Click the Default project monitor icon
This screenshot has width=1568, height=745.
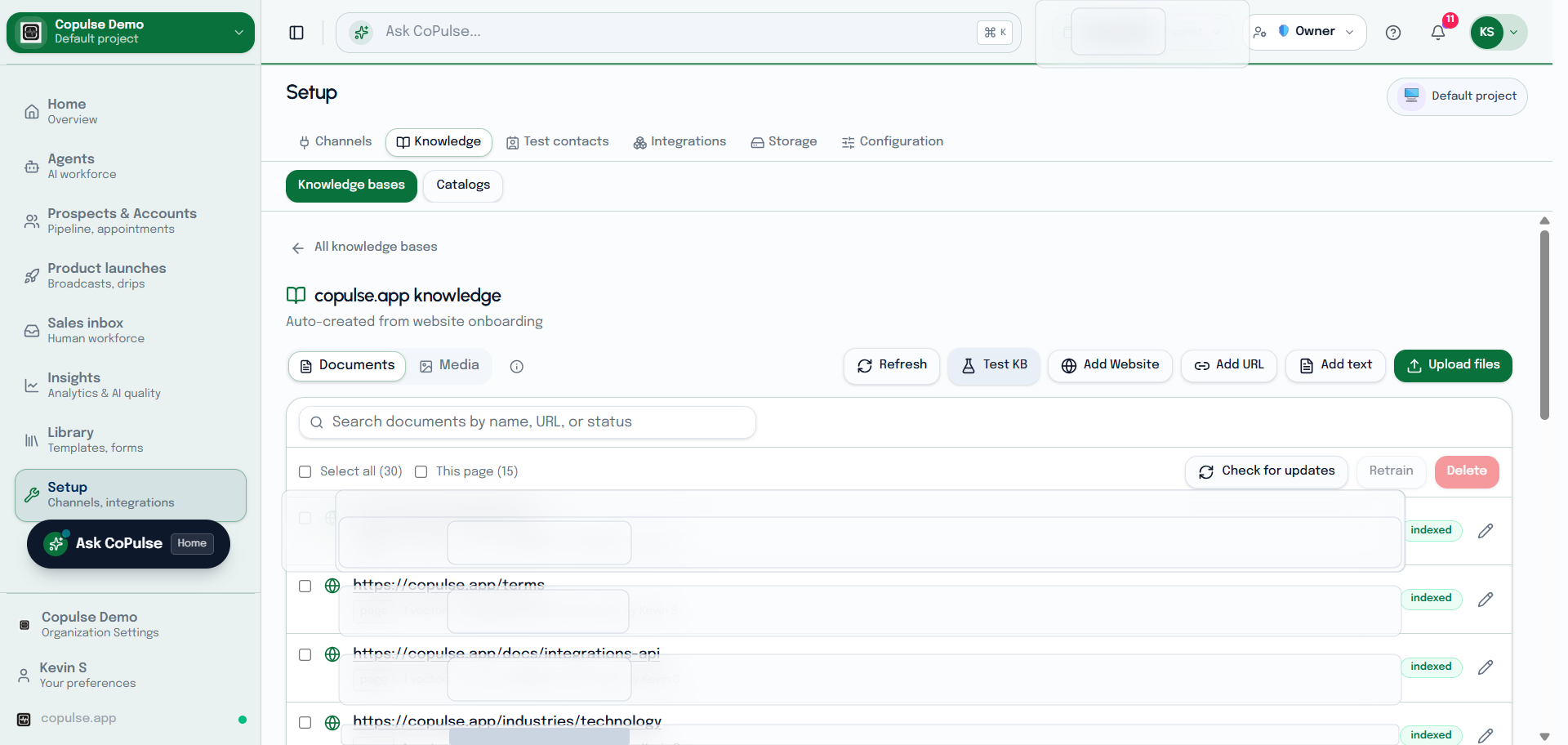coord(1411,96)
